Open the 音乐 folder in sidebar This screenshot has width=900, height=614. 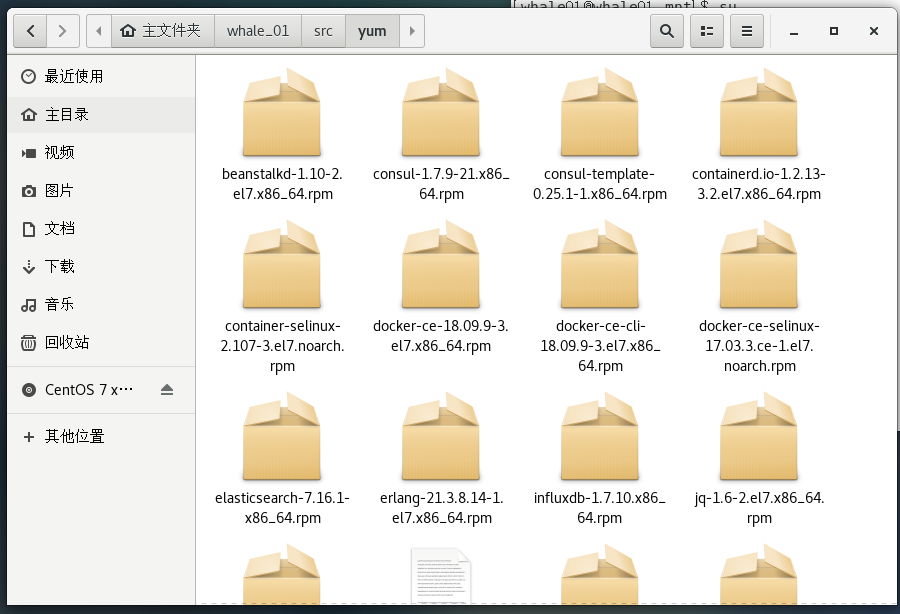(x=102, y=304)
